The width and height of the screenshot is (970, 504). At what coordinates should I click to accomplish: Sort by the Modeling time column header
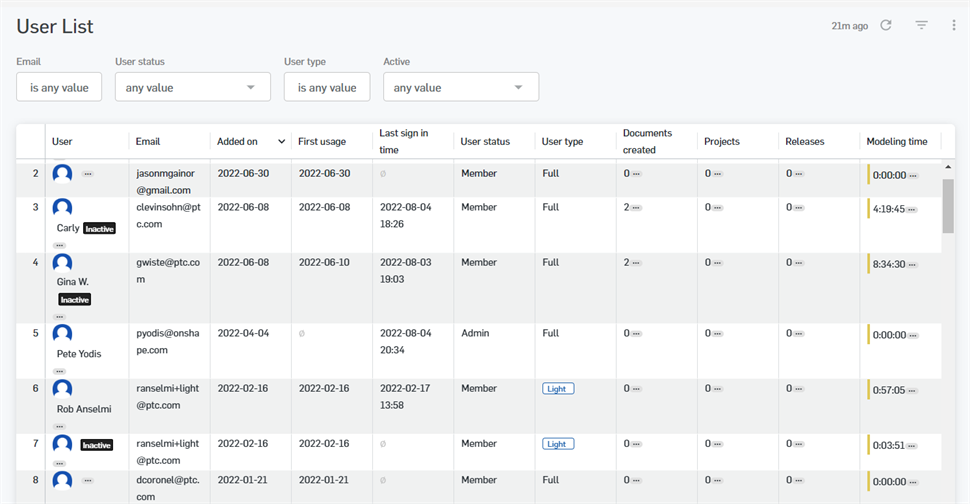tap(897, 142)
